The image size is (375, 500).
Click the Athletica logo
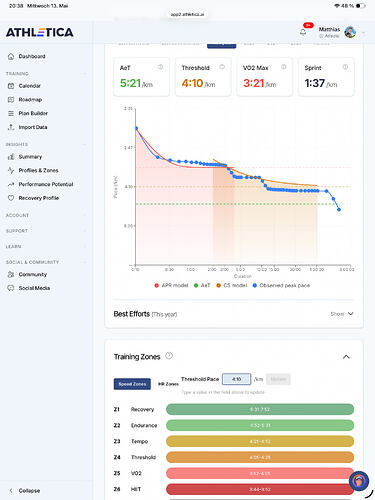(40, 32)
